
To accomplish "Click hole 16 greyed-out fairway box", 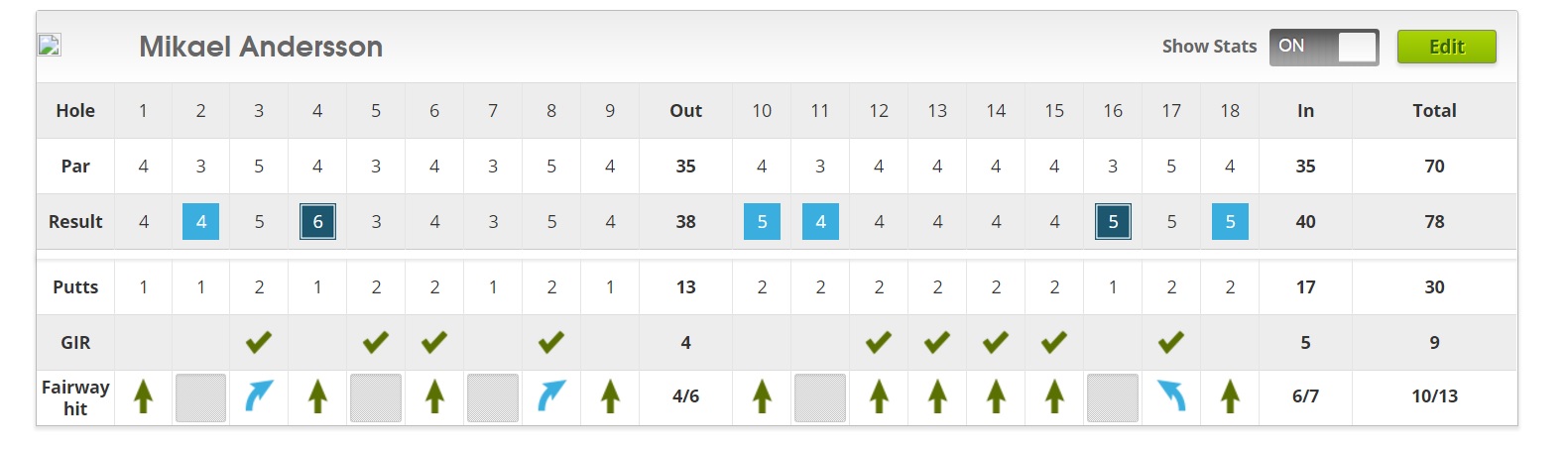I will coord(1113,397).
